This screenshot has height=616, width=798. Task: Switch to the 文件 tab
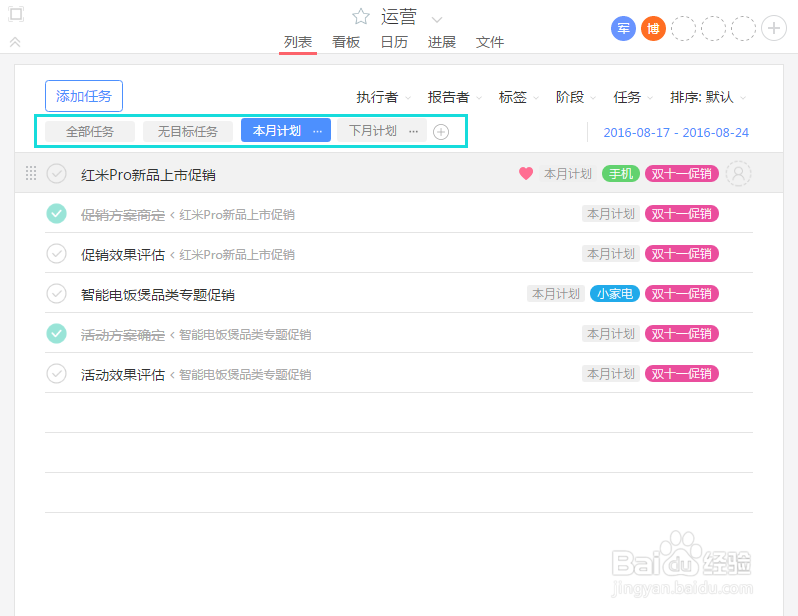[x=490, y=42]
